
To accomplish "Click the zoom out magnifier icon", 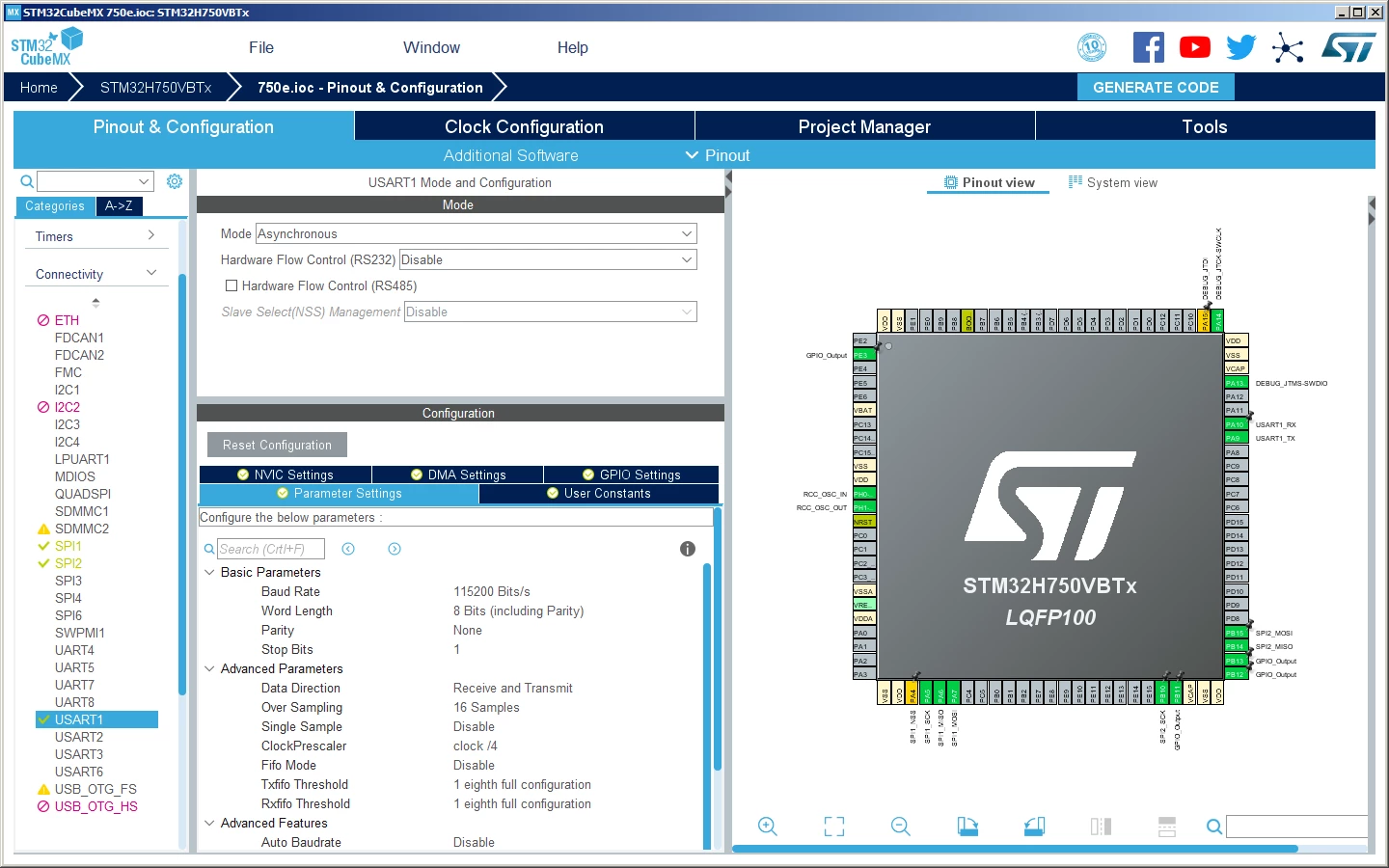I will [901, 827].
